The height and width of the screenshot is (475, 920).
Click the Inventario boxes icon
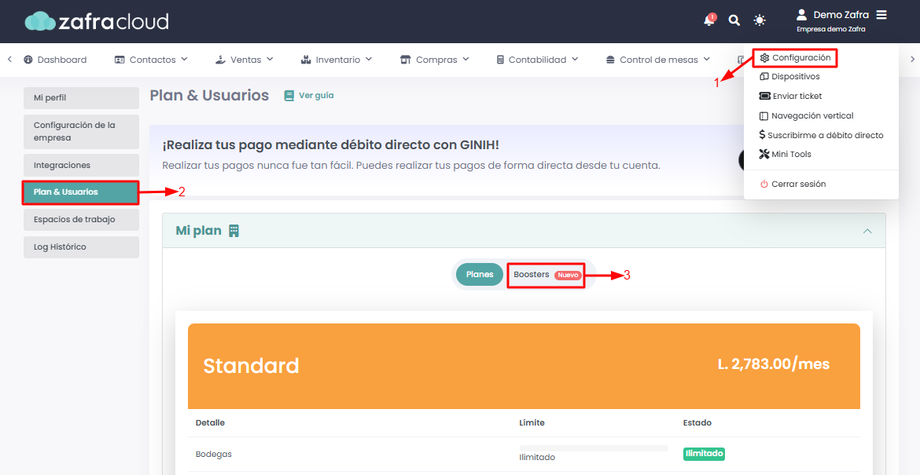pyautogui.click(x=305, y=59)
